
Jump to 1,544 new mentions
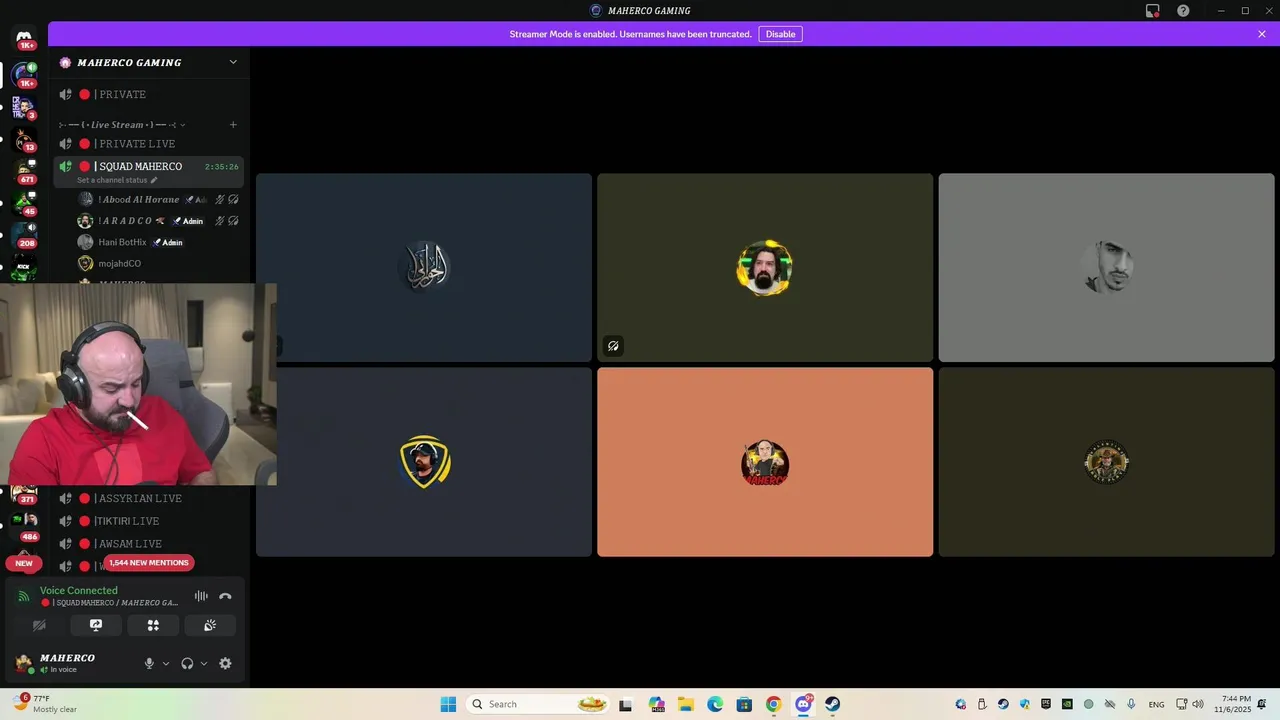149,563
